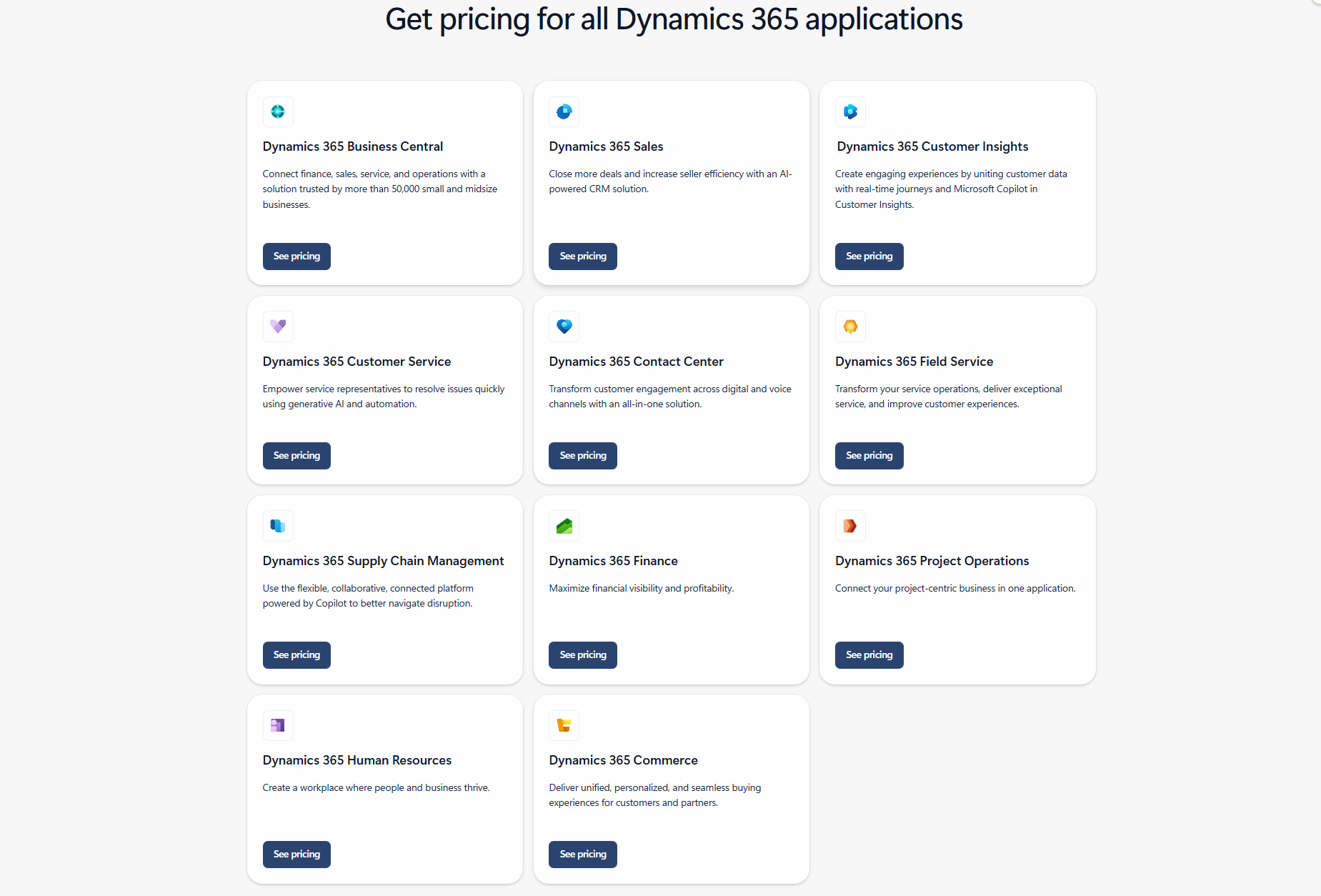Click the Dynamics 365 Project Operations title
1321x896 pixels.
932,561
